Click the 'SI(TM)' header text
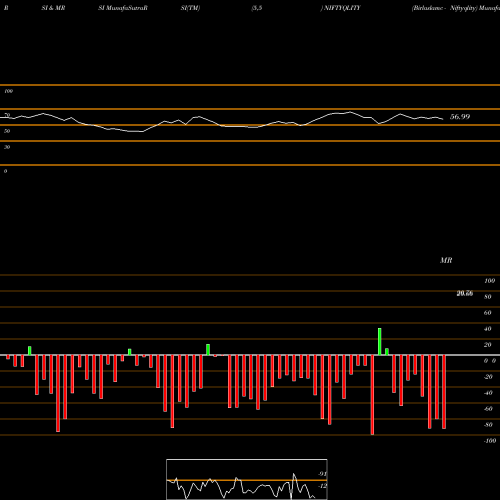Screen dimensions: 500x500 point(190,8)
